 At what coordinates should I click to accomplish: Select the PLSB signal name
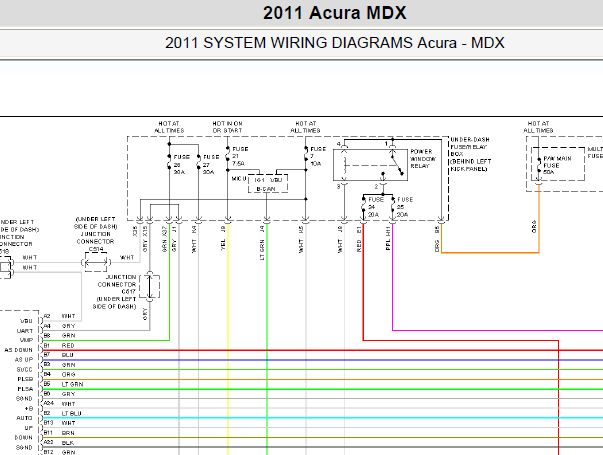pyautogui.click(x=25, y=379)
